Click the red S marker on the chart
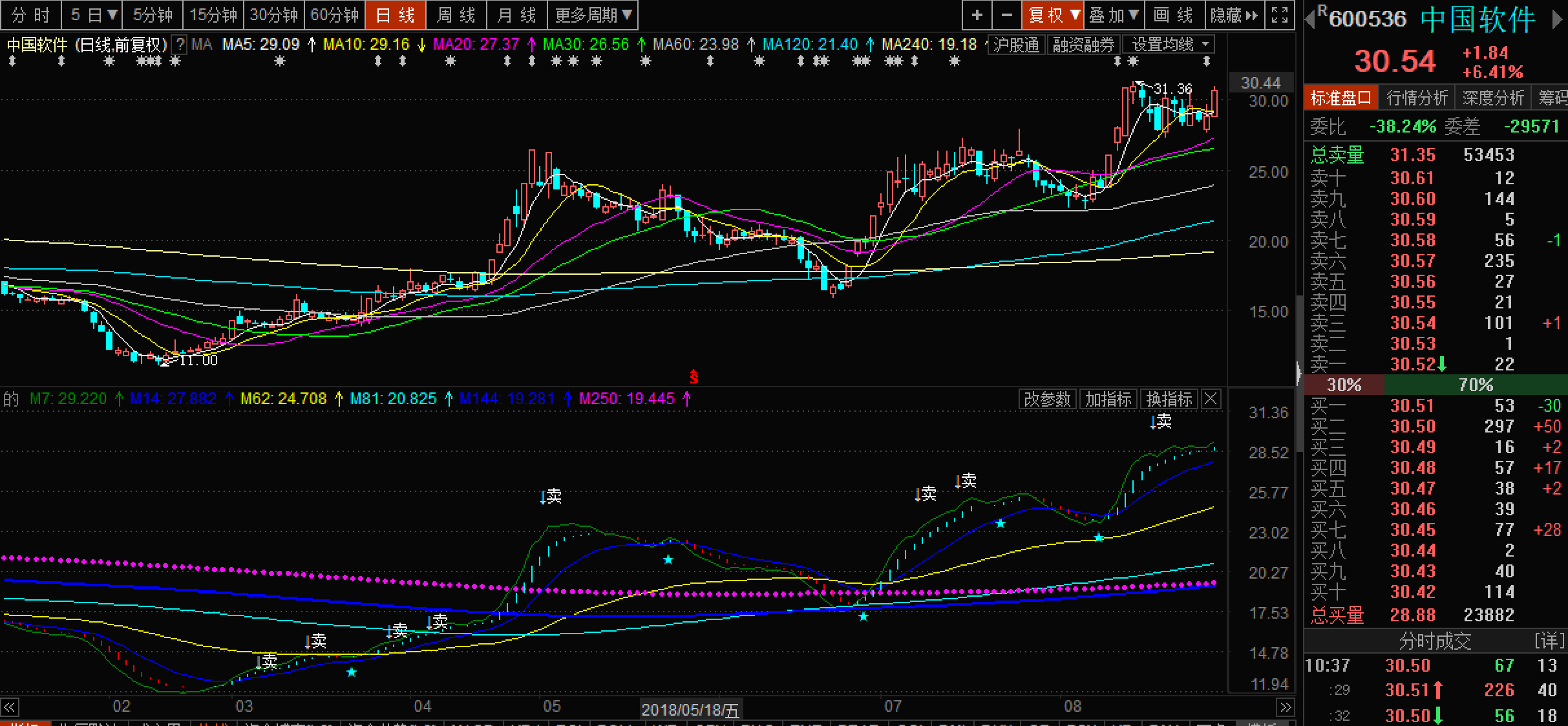The height and width of the screenshot is (726, 1568). coord(694,377)
